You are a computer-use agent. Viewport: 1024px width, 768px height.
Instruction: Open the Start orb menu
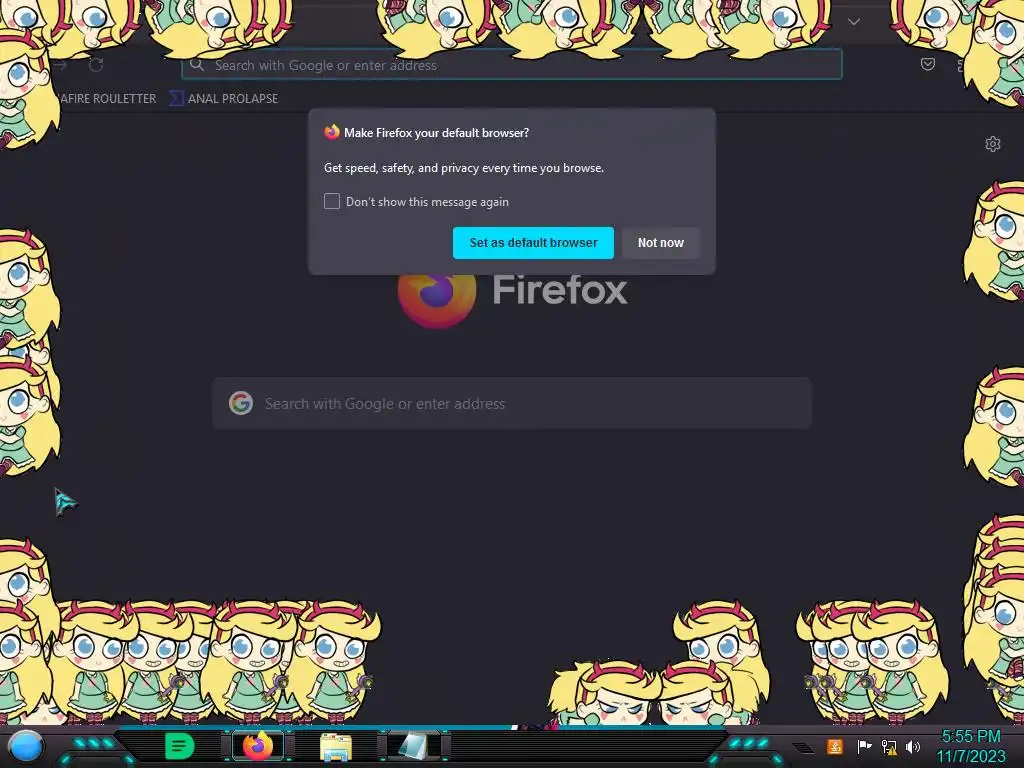point(26,746)
